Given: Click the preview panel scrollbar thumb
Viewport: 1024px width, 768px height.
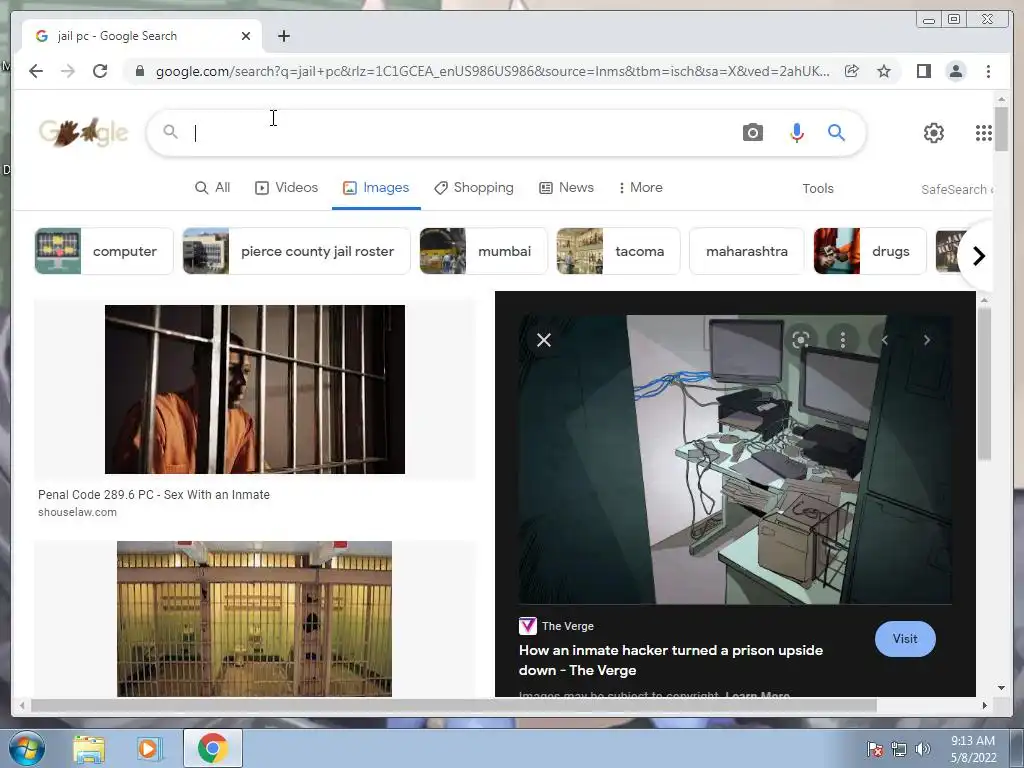Looking at the screenshot, I should coord(984,383).
